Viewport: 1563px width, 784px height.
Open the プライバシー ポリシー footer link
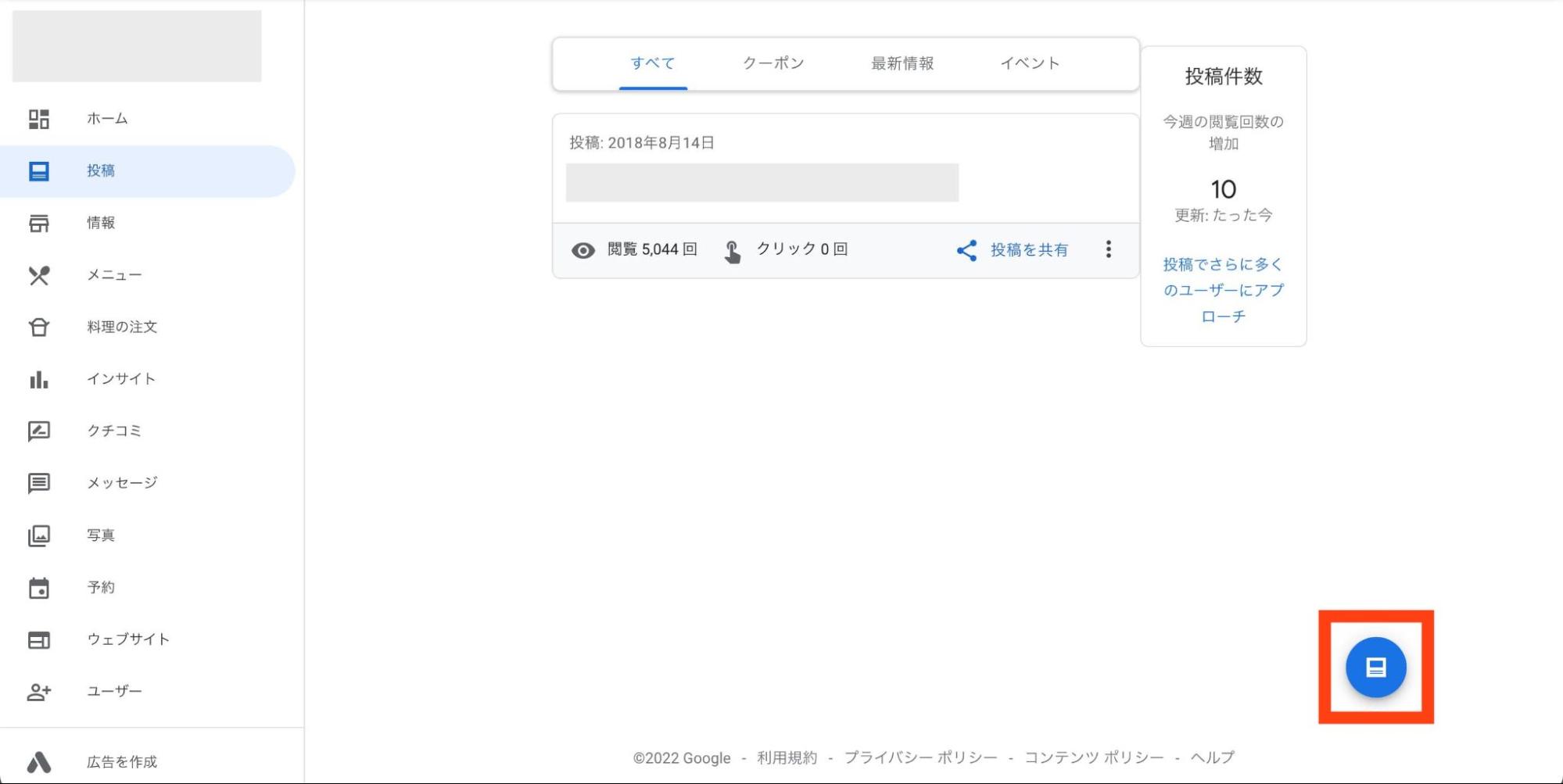[x=920, y=757]
